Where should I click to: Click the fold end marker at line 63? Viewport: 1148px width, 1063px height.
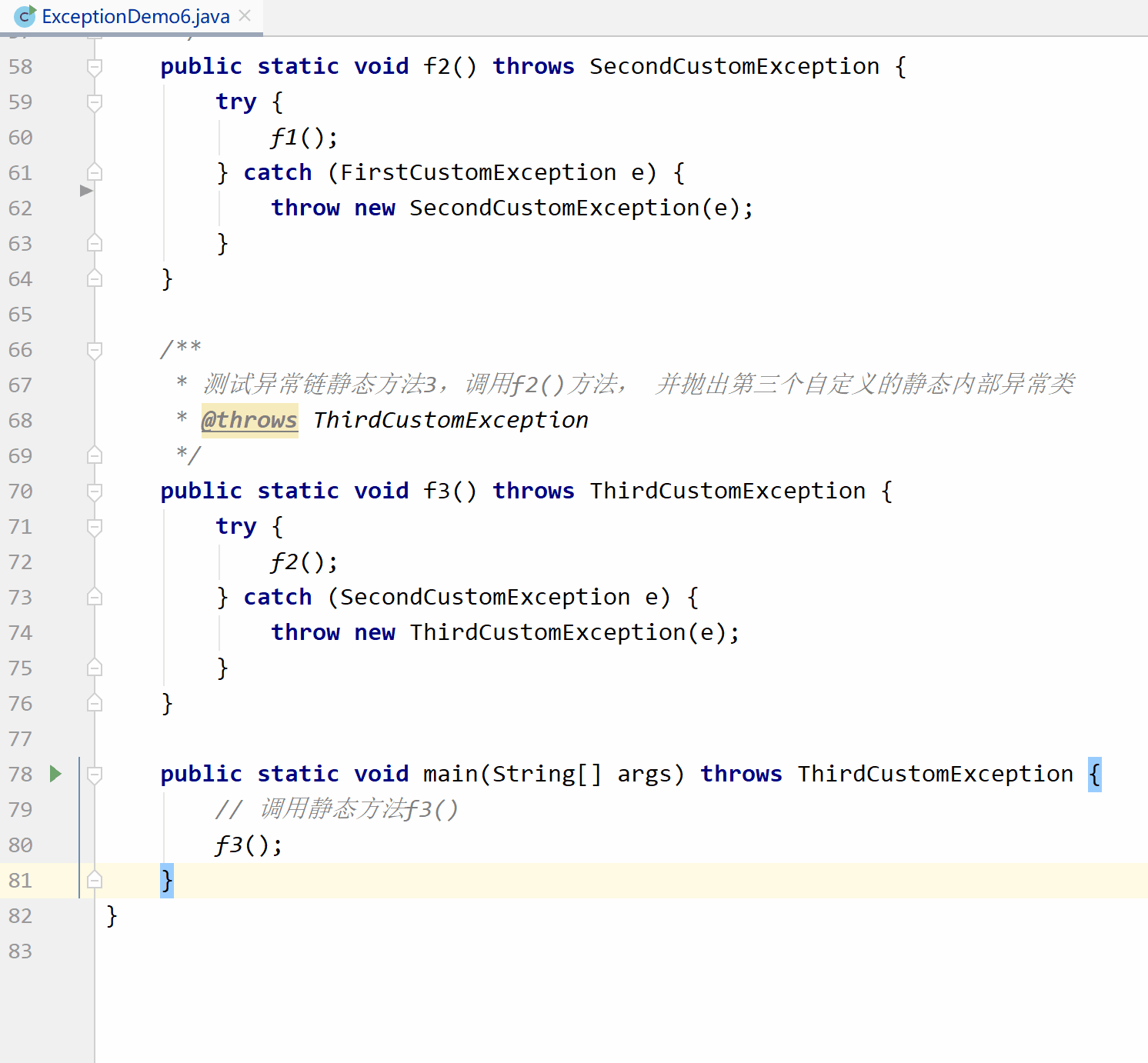pyautogui.click(x=95, y=243)
